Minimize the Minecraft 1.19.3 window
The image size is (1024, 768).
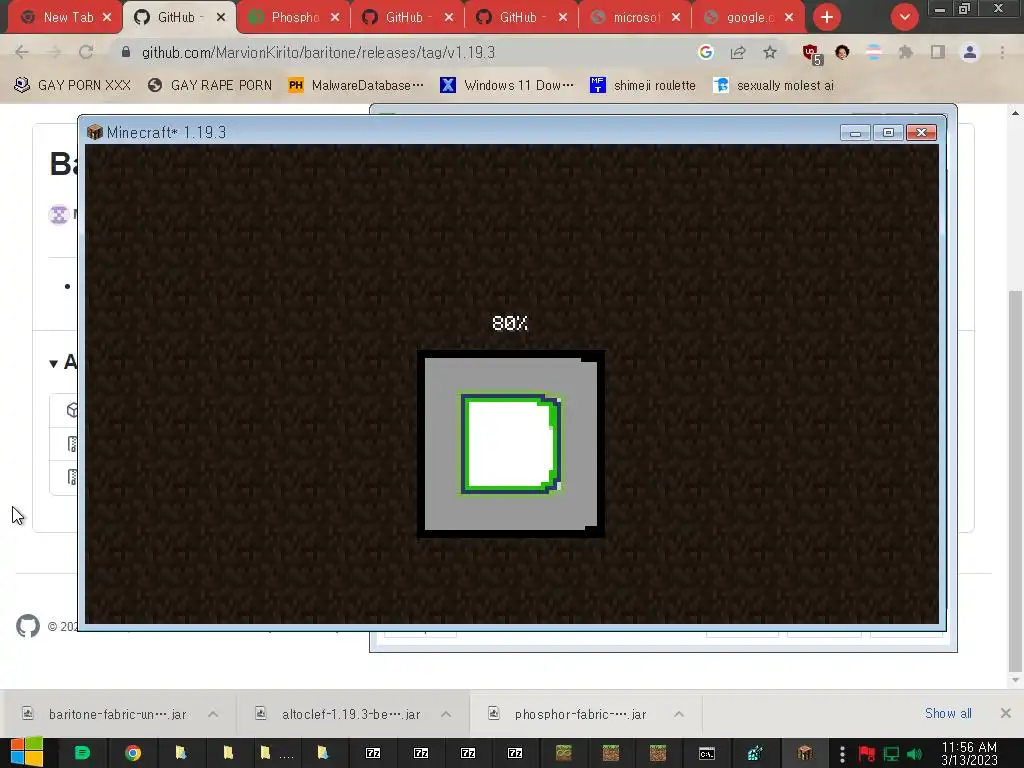click(x=856, y=133)
